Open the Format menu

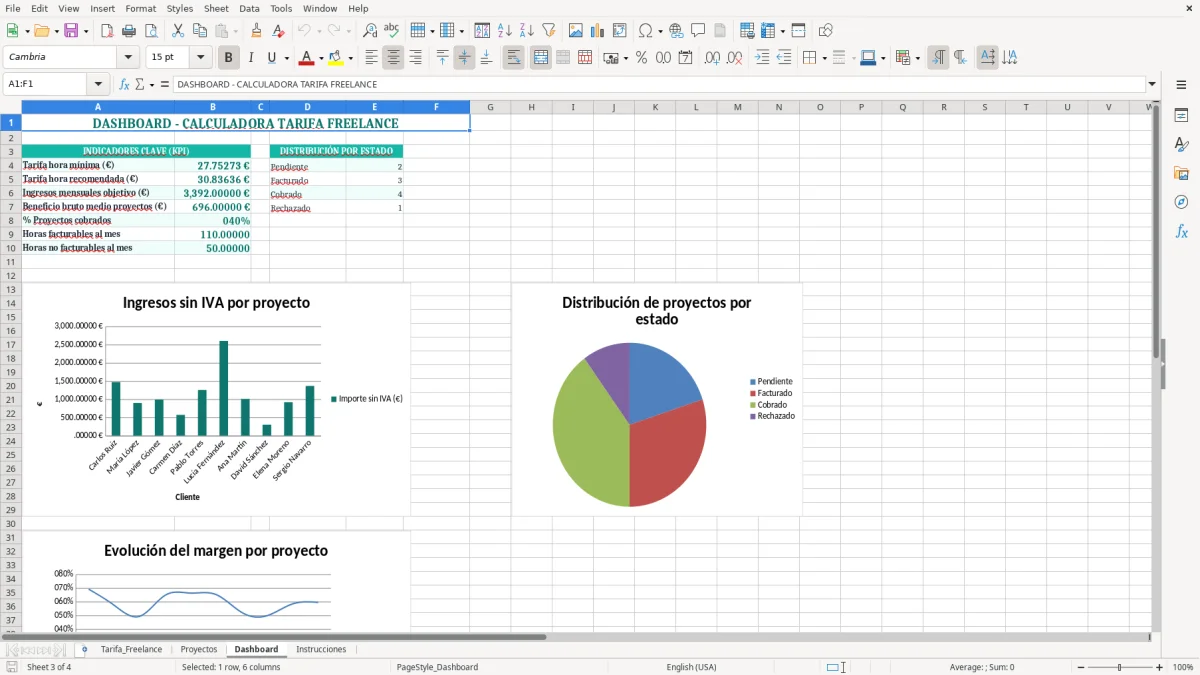pos(140,8)
